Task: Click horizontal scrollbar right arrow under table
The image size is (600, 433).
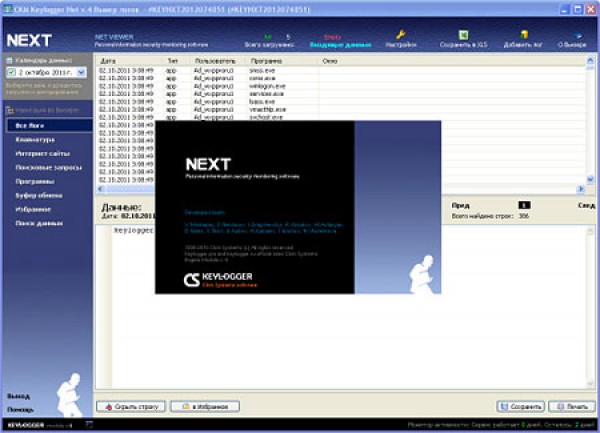Action: (581, 189)
